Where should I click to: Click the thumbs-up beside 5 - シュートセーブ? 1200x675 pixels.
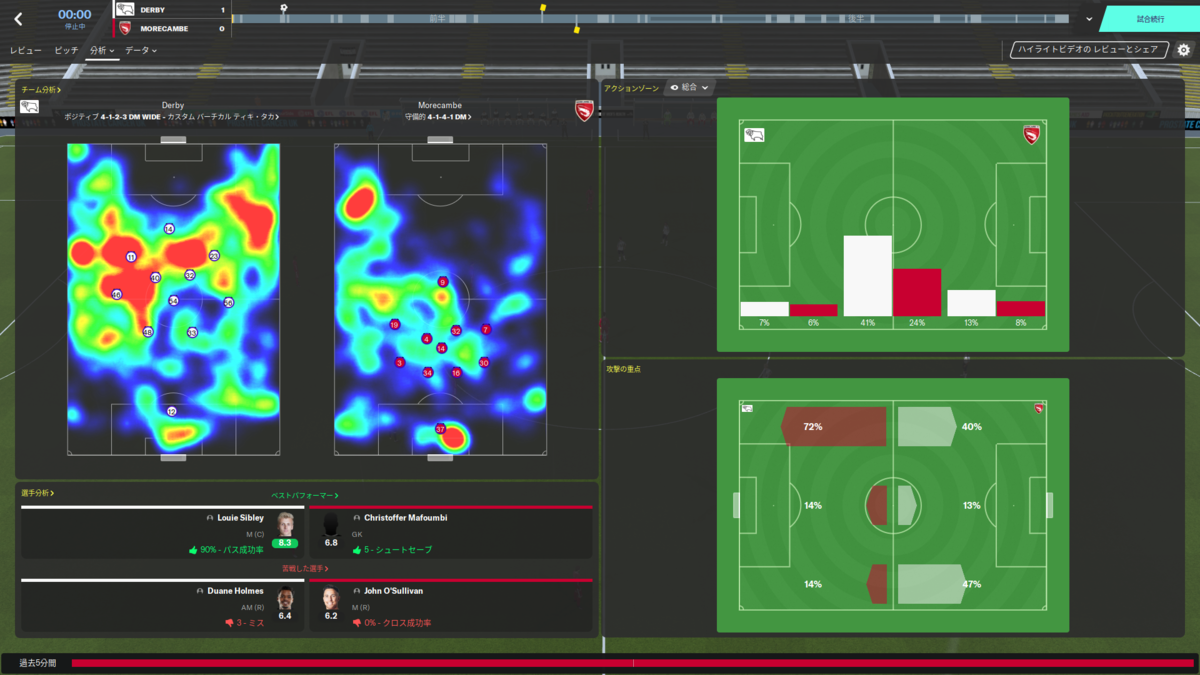(357, 550)
